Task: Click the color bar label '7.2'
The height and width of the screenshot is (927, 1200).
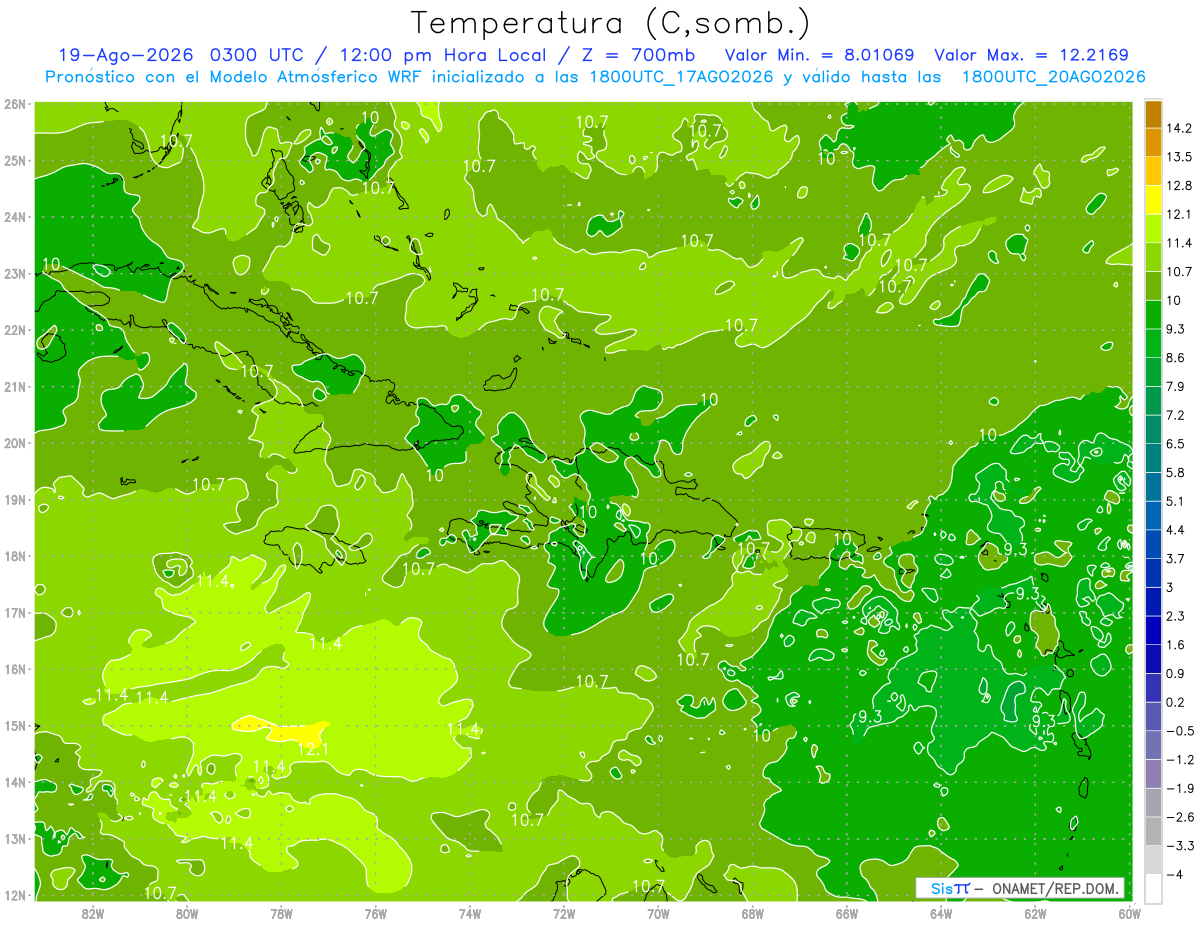Action: coord(1175,415)
